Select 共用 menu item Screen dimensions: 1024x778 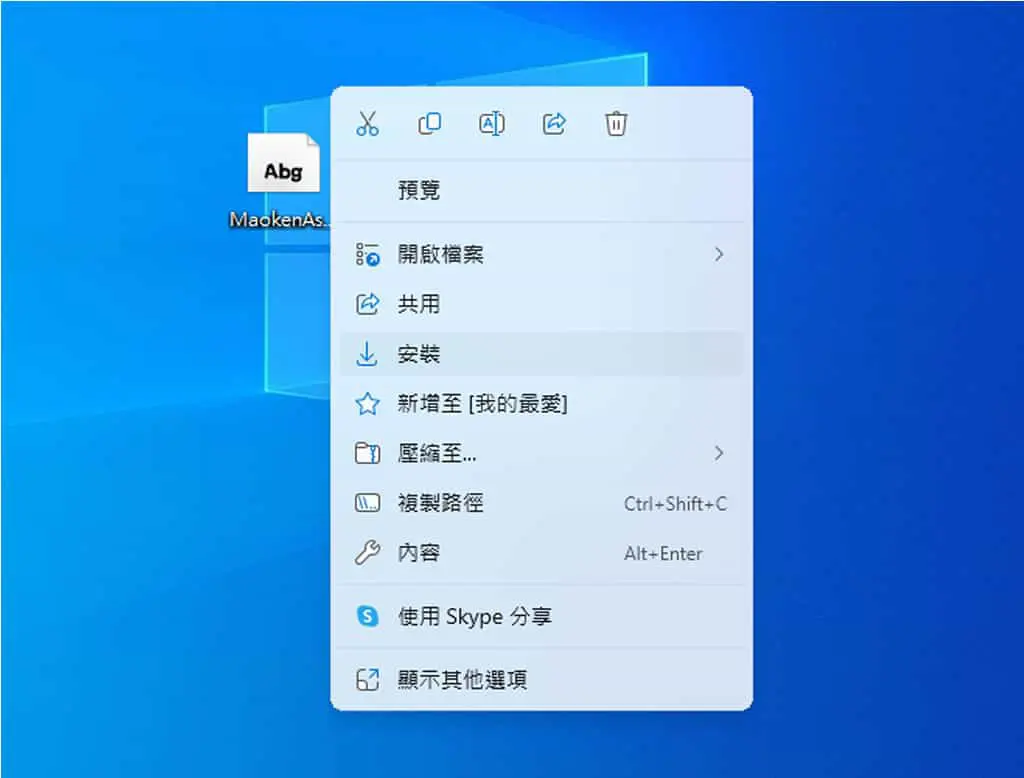[541, 304]
